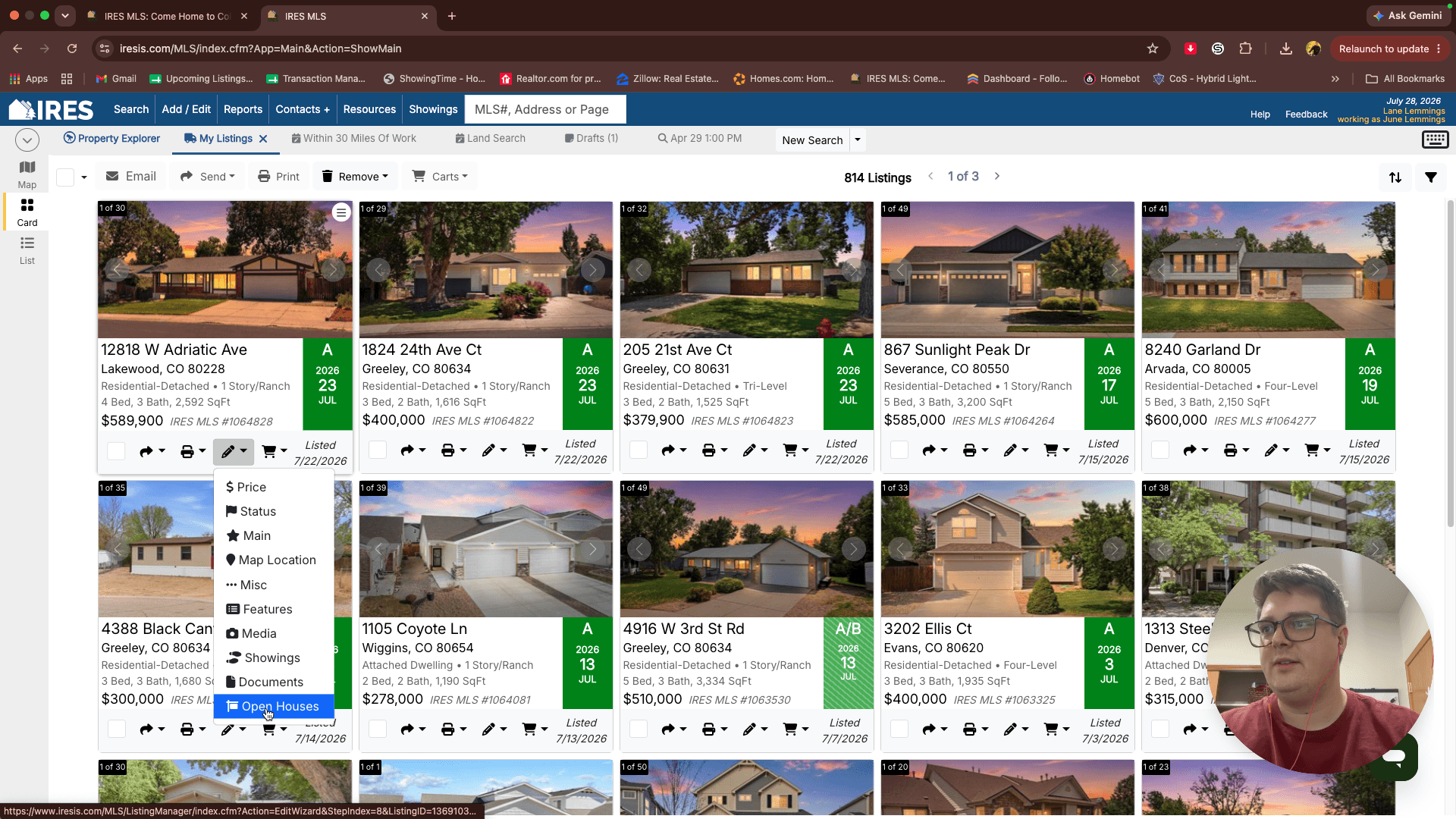The image size is (1456, 819).
Task: Click the MLS#, Address or Page search field
Action: click(545, 109)
